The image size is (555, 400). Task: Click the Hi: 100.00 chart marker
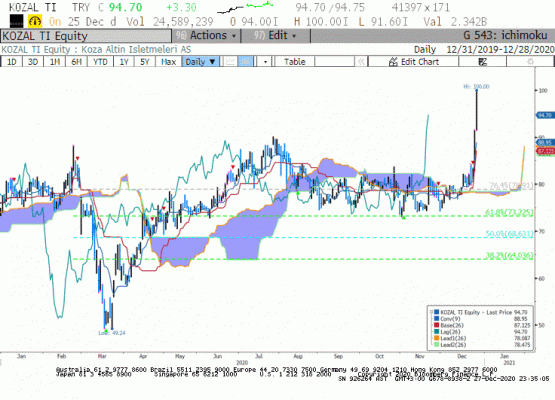(x=476, y=86)
